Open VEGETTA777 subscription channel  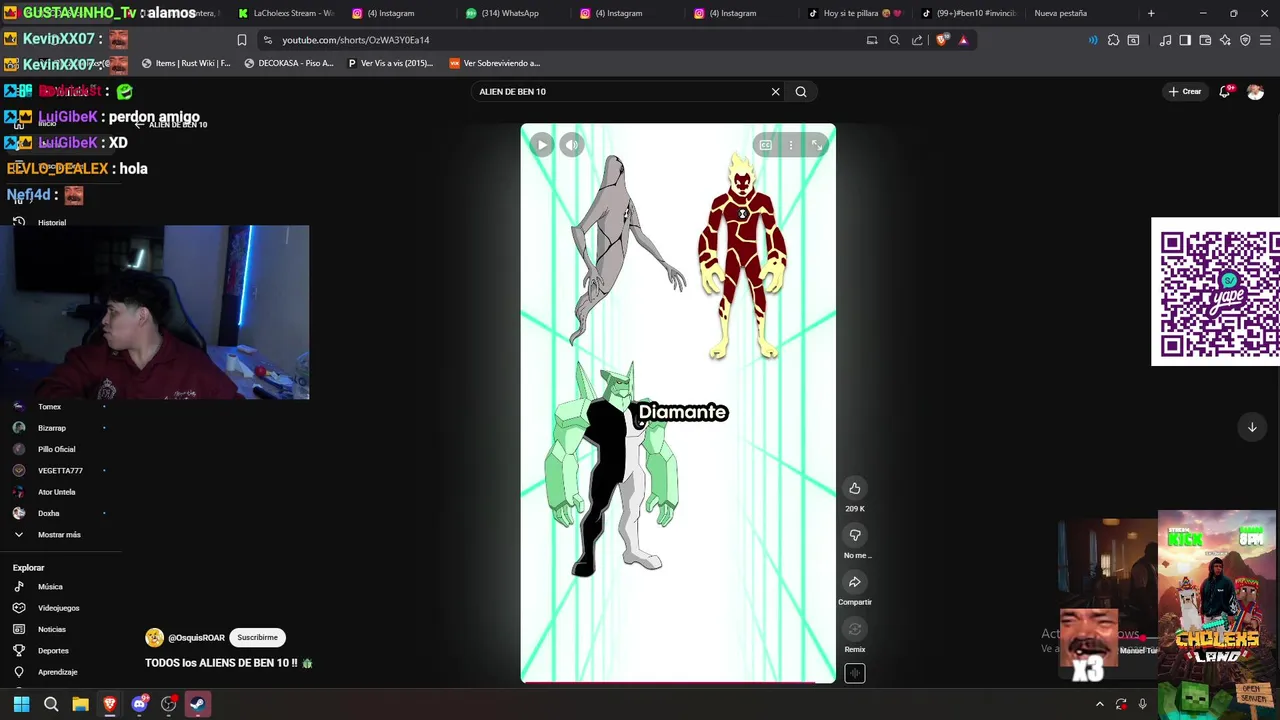(60, 470)
